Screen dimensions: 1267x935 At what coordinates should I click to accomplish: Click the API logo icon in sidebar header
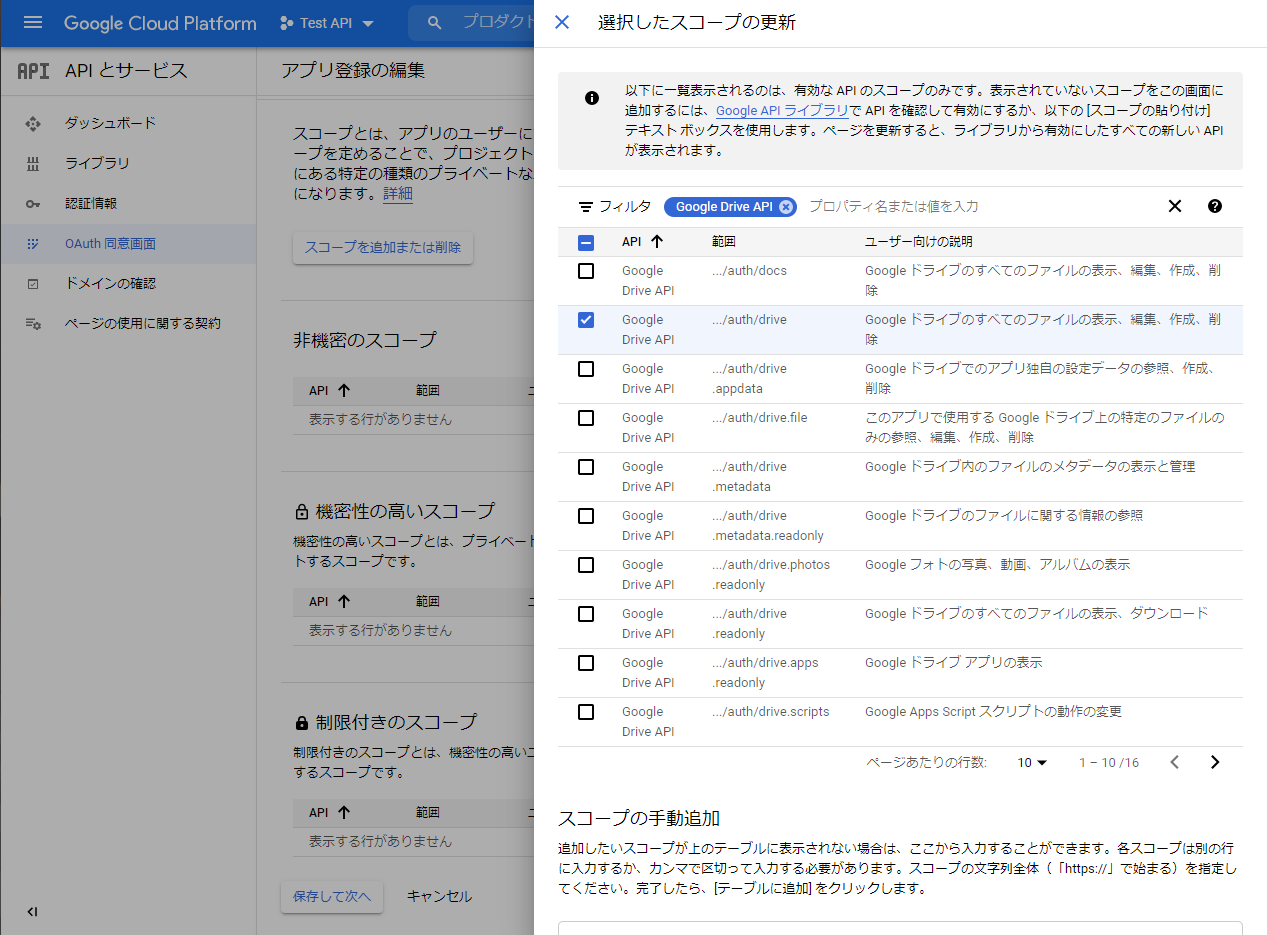coord(33,71)
